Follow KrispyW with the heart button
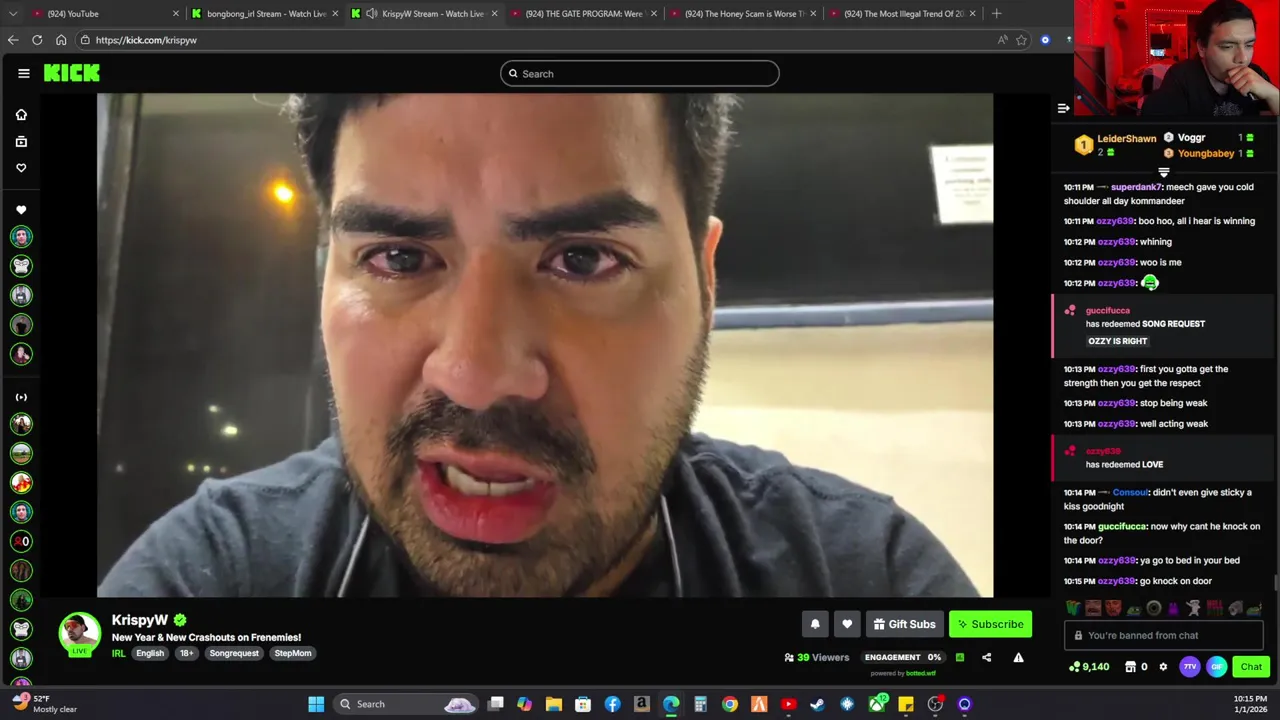Viewport: 1280px width, 720px height. [x=847, y=624]
